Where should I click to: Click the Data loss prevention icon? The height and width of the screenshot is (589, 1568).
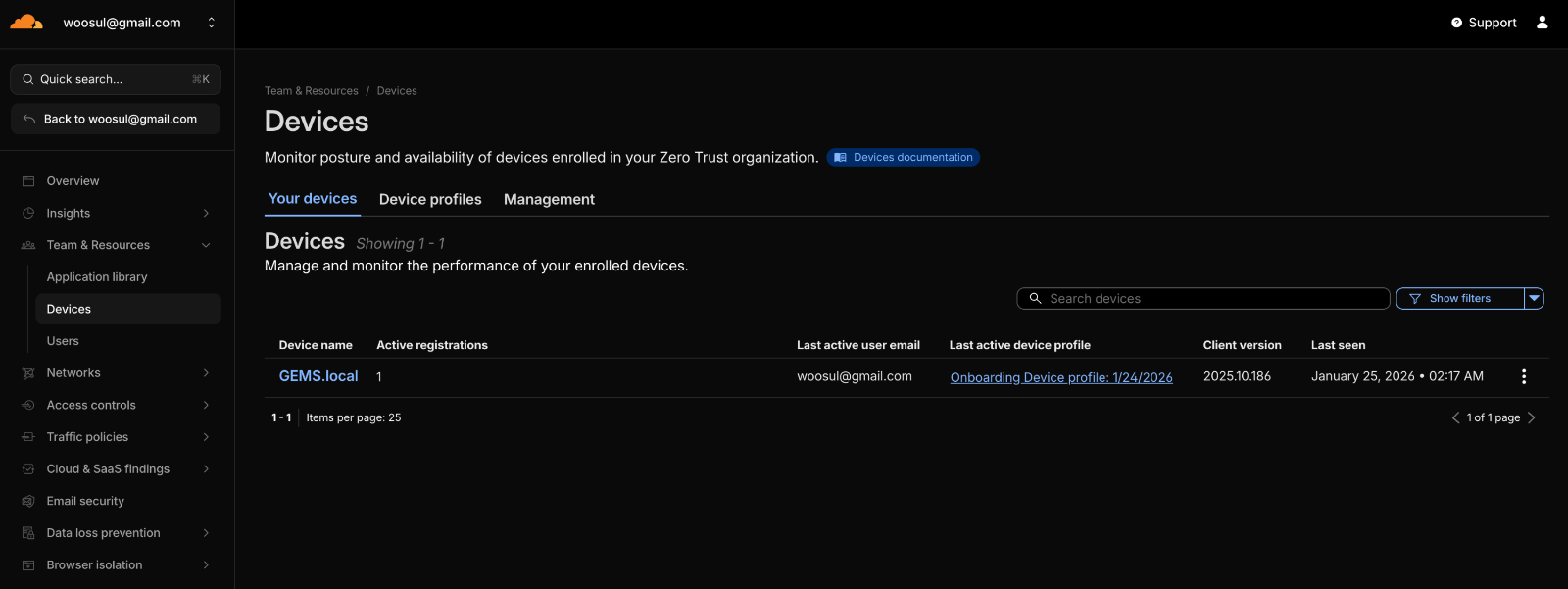point(28,533)
